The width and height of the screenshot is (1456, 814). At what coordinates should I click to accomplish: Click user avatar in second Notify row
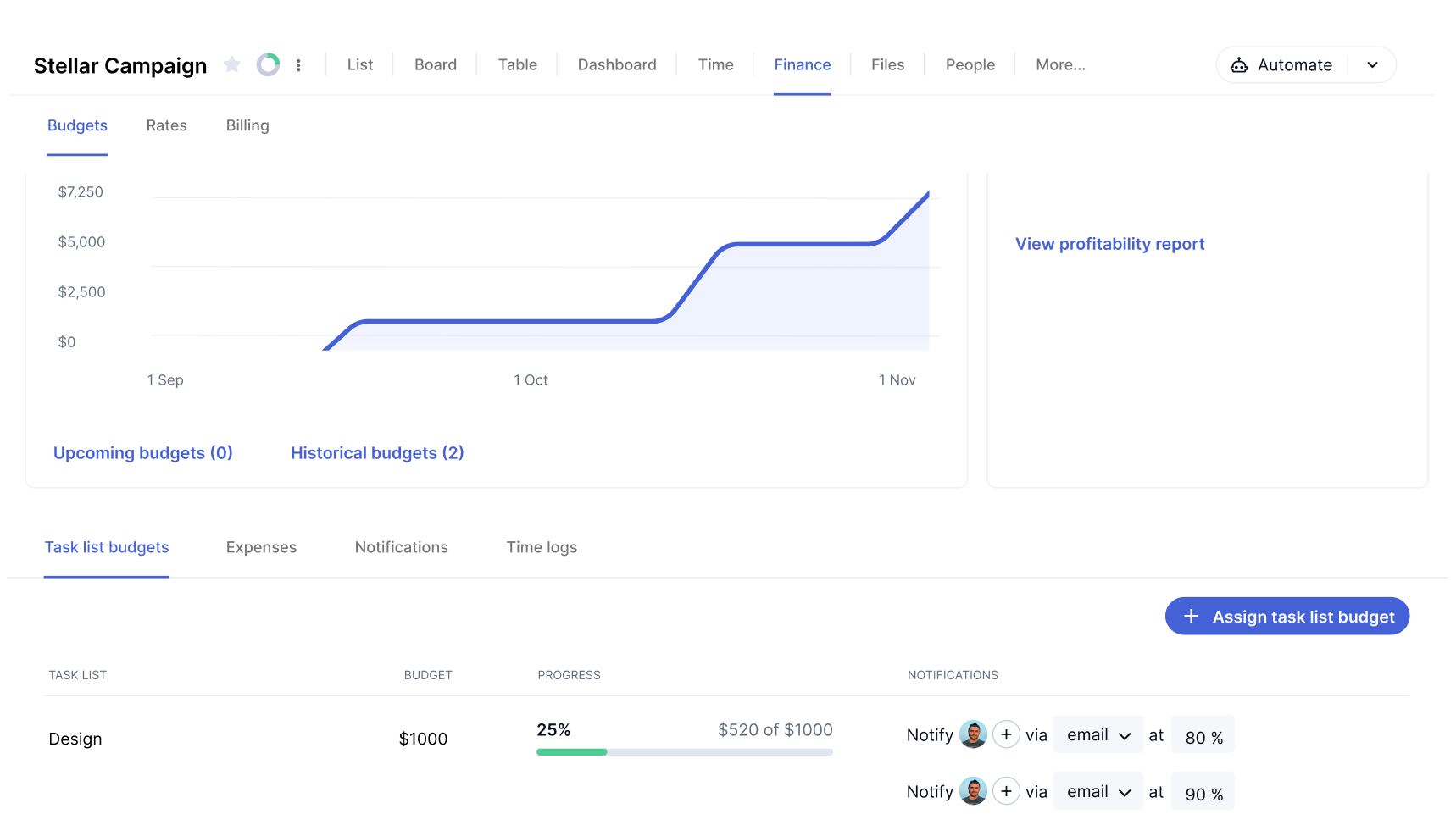(x=973, y=791)
